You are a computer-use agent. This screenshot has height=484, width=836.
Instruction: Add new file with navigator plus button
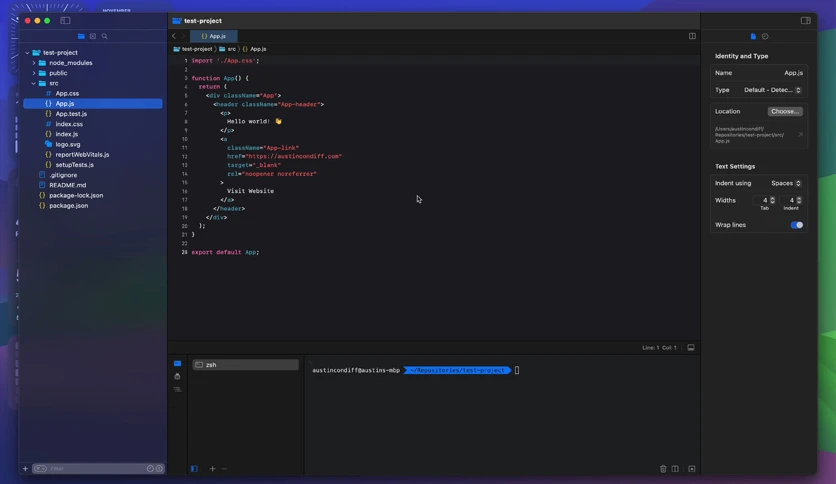(25, 469)
